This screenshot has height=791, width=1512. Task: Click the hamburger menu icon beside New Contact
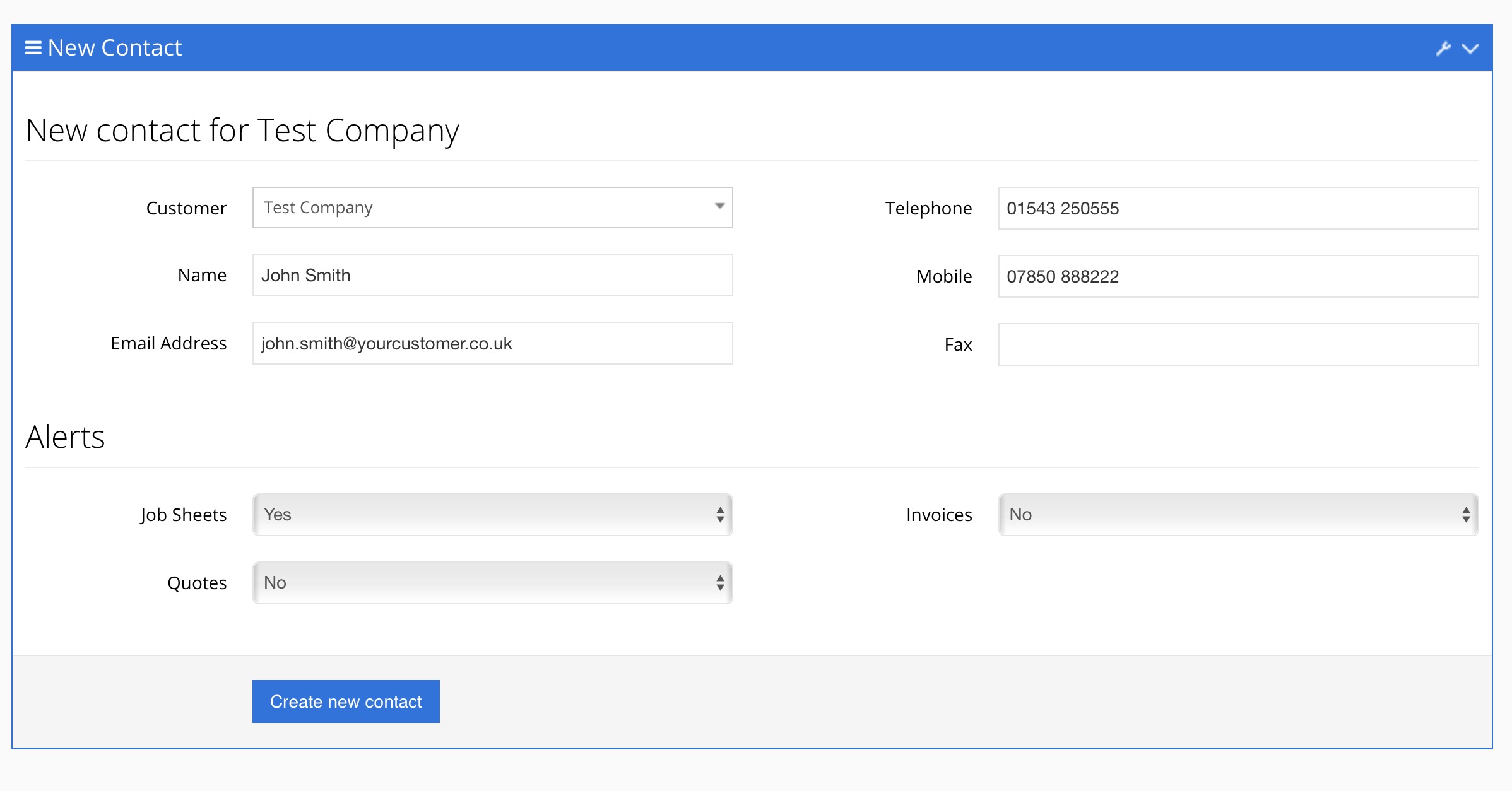tap(33, 48)
